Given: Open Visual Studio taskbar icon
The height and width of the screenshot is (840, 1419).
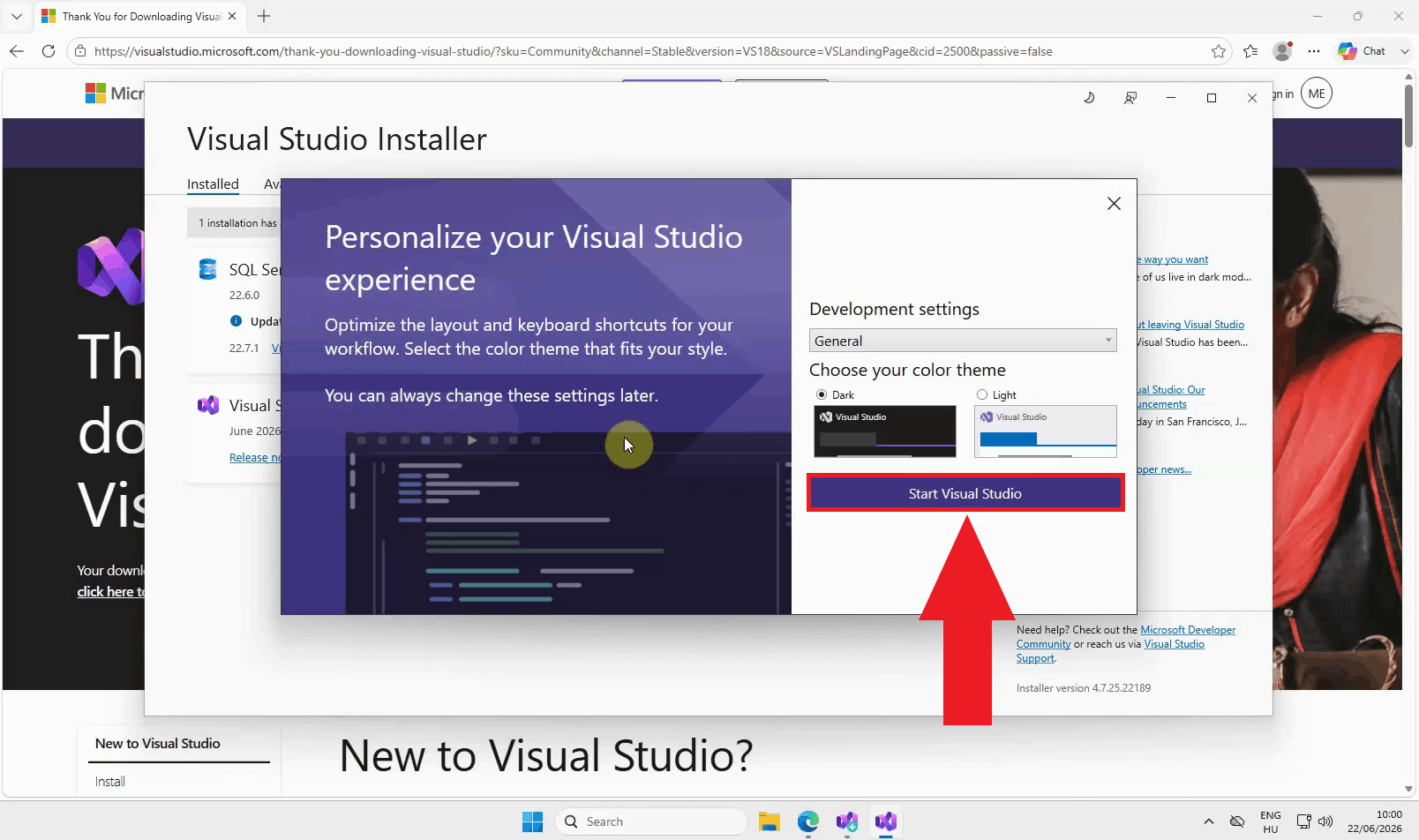Looking at the screenshot, I should coord(886,821).
